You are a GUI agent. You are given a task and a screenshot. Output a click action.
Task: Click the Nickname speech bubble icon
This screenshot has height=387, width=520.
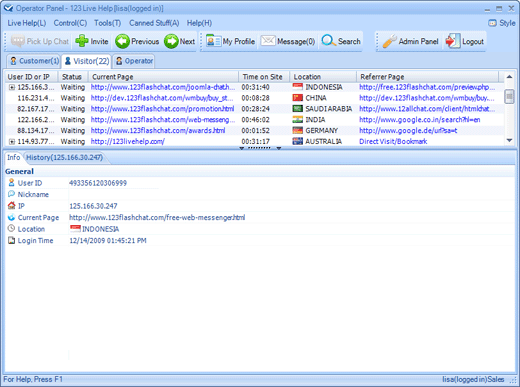pyautogui.click(x=11, y=194)
